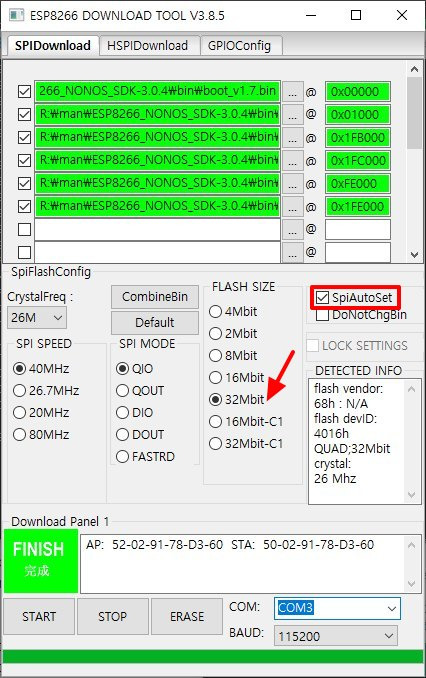The height and width of the screenshot is (678, 426).
Task: Choose QIO SPI mode
Action: point(122,368)
